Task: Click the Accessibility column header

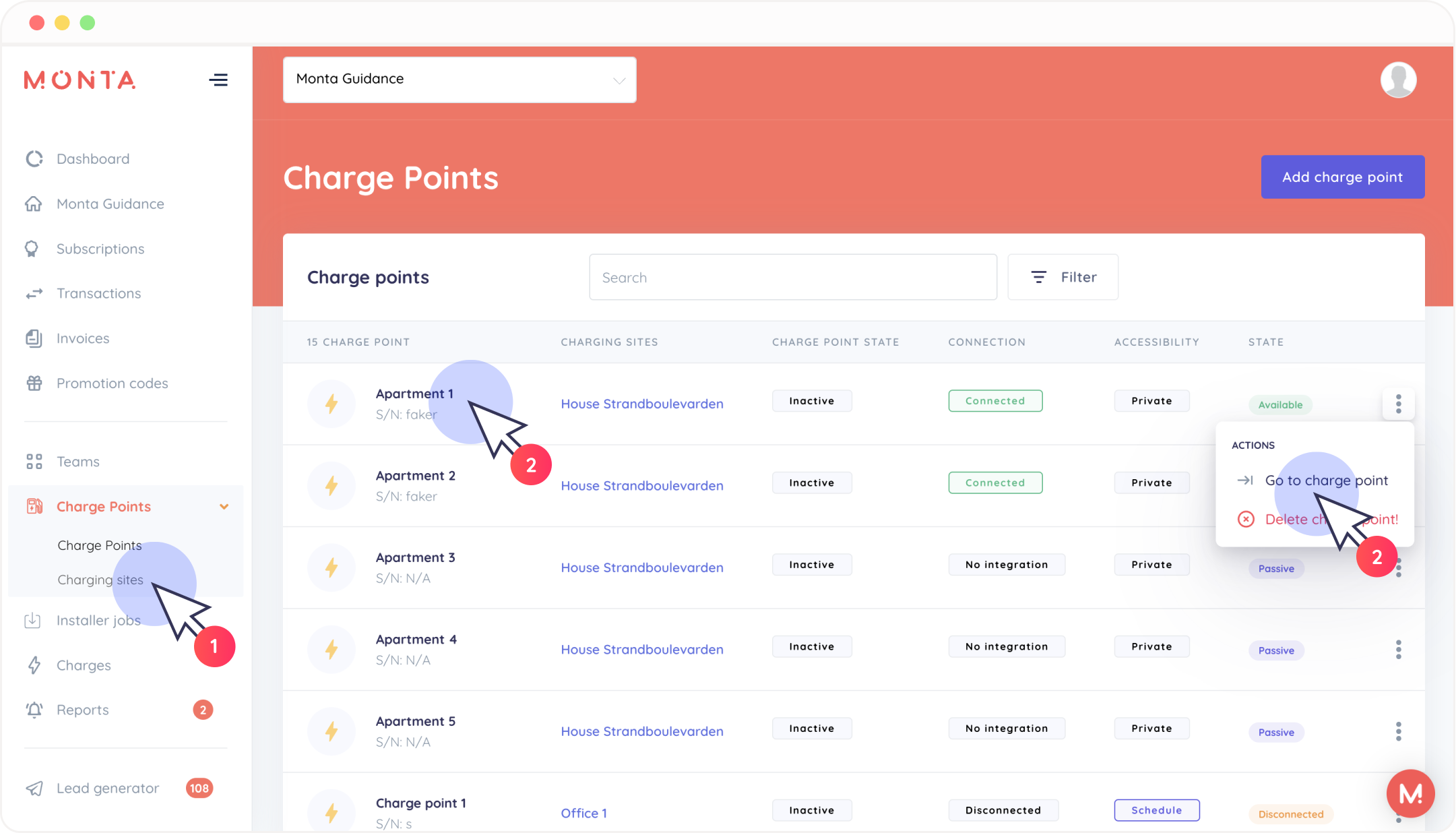Action: pyautogui.click(x=1156, y=342)
